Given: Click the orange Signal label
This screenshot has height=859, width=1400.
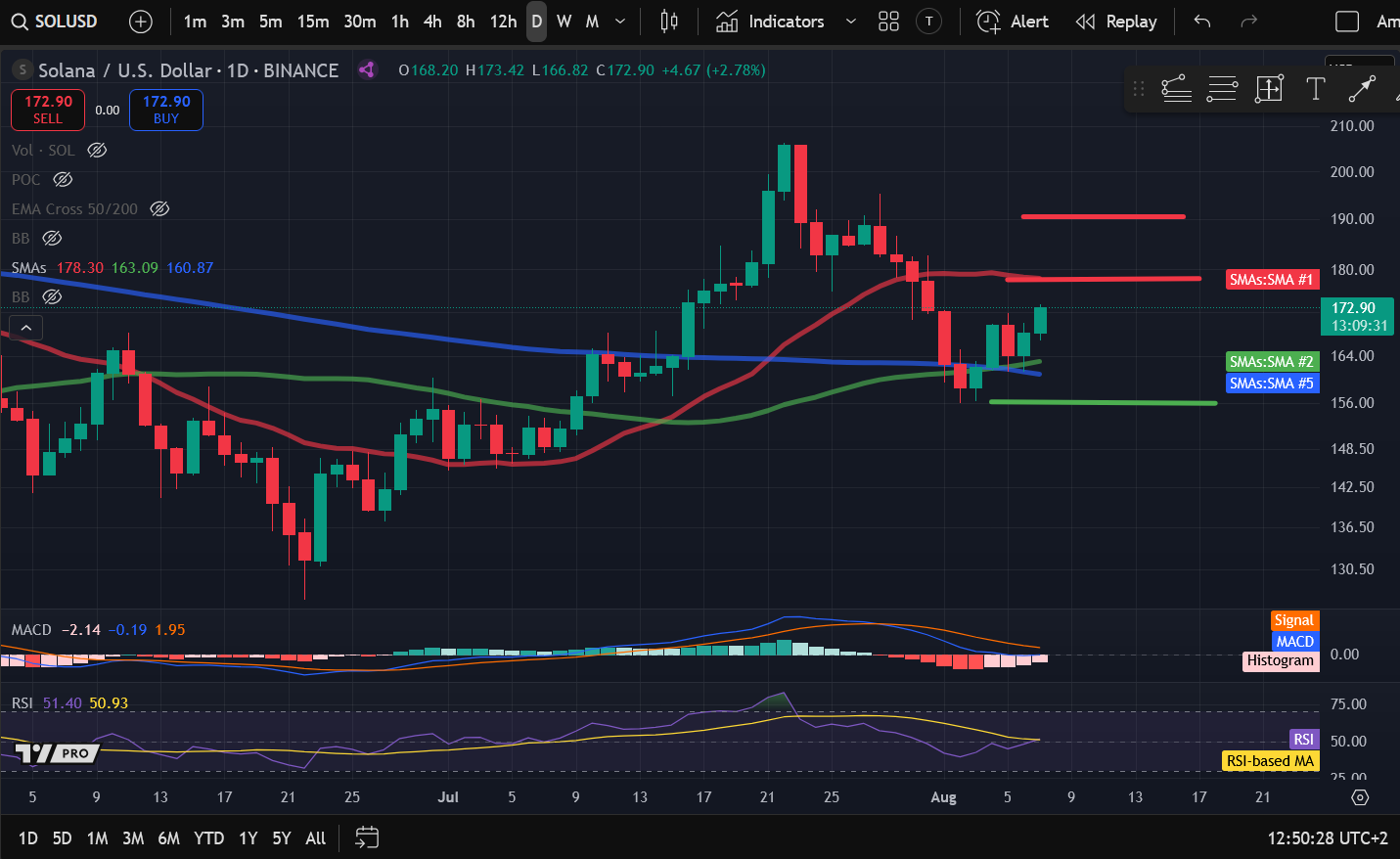Looking at the screenshot, I should tap(1294, 620).
